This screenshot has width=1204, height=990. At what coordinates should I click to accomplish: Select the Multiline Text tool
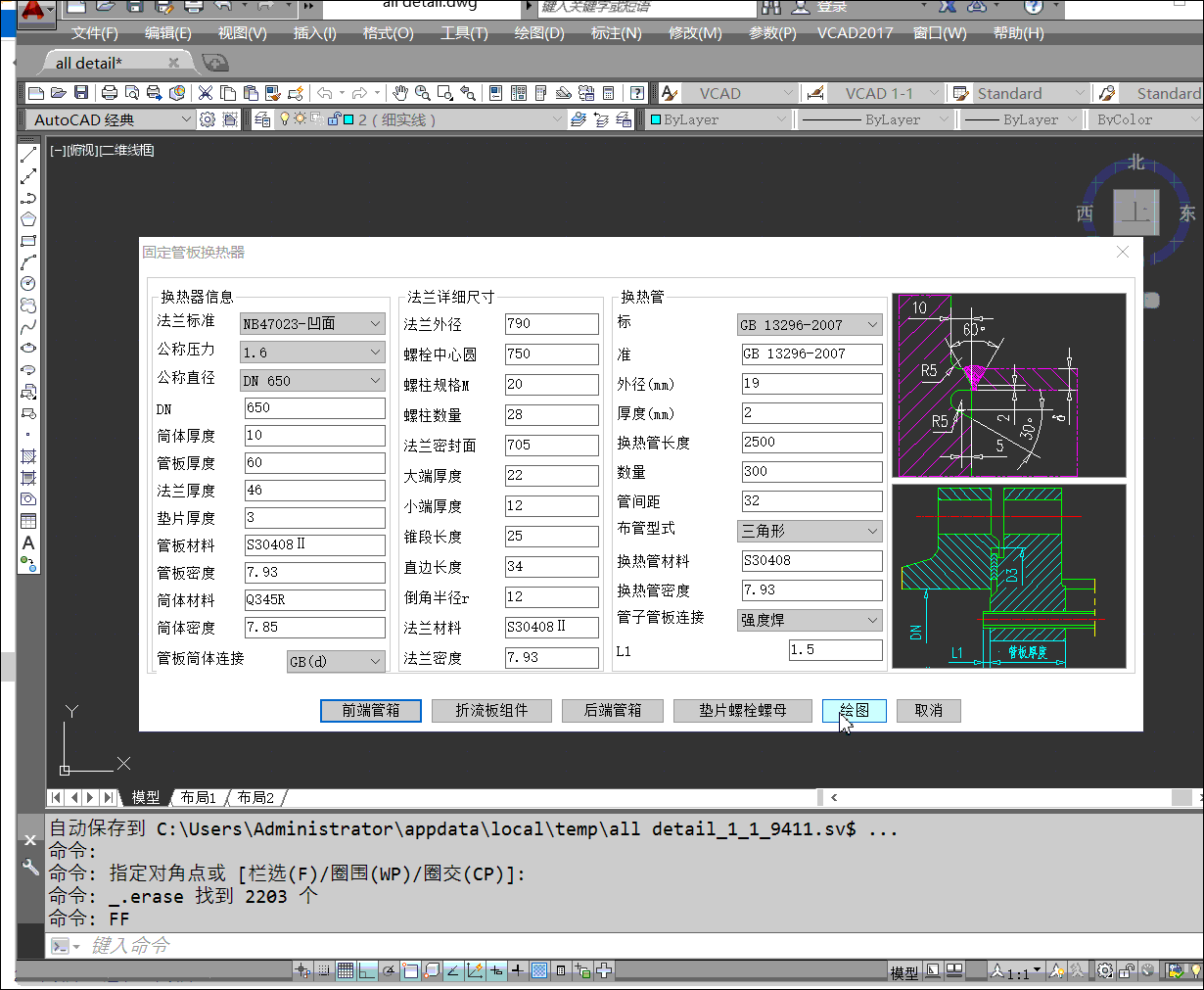pos(28,542)
